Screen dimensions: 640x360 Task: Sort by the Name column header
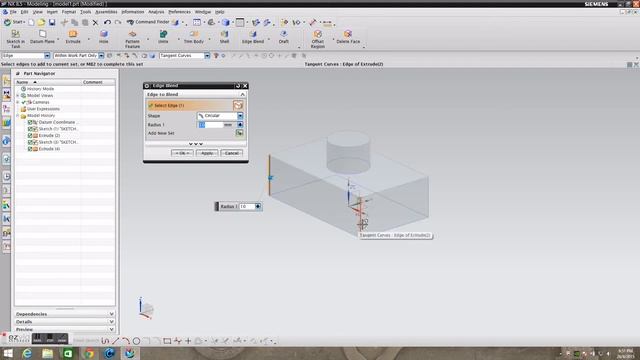pyautogui.click(x=48, y=82)
